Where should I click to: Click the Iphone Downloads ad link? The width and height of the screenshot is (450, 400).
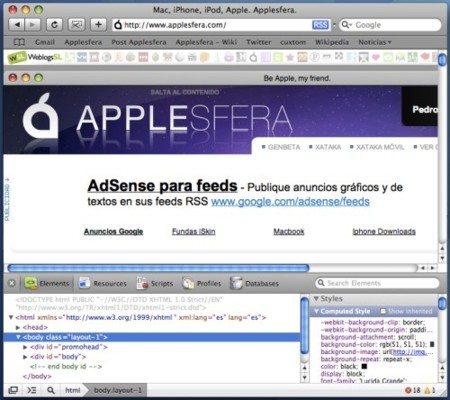pyautogui.click(x=384, y=231)
